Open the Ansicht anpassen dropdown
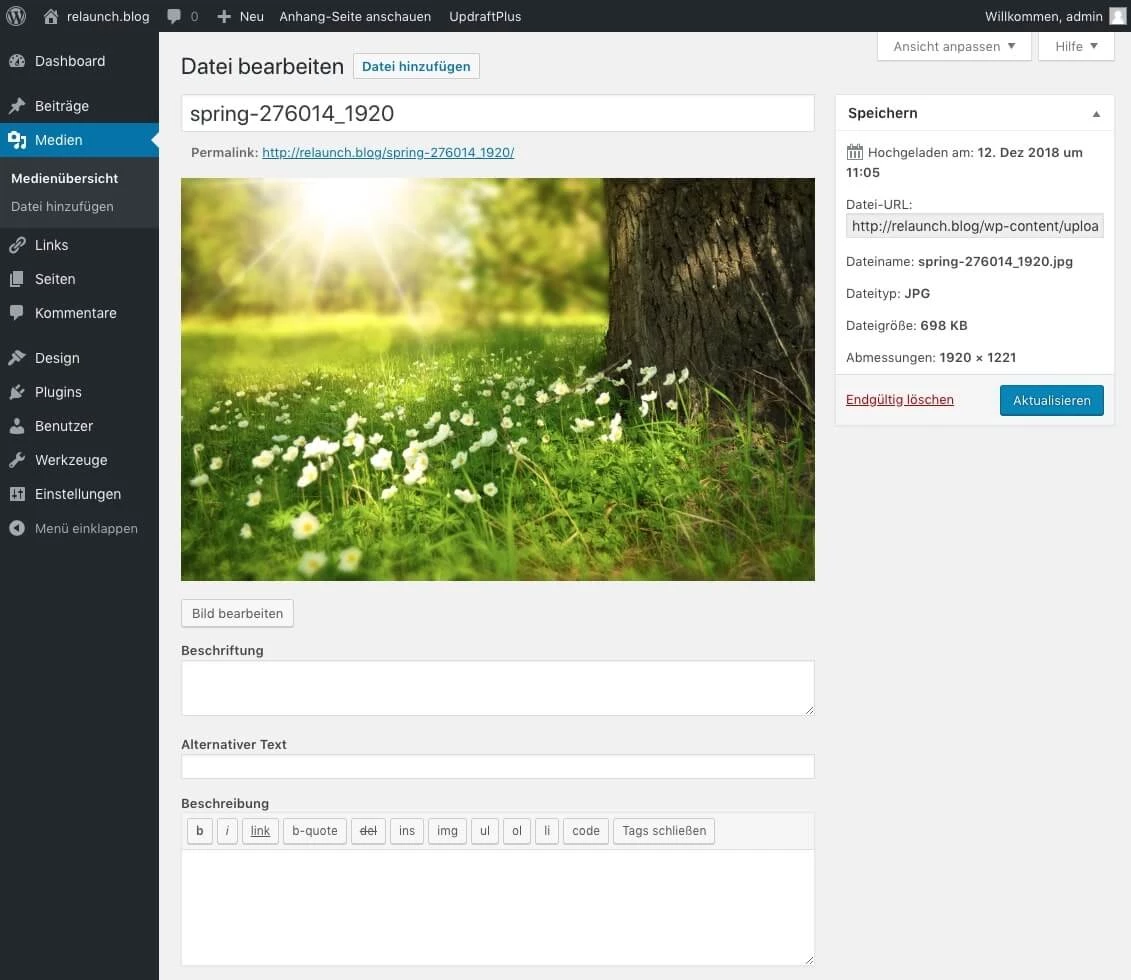Screen dimensions: 1131x980 (x=953, y=46)
